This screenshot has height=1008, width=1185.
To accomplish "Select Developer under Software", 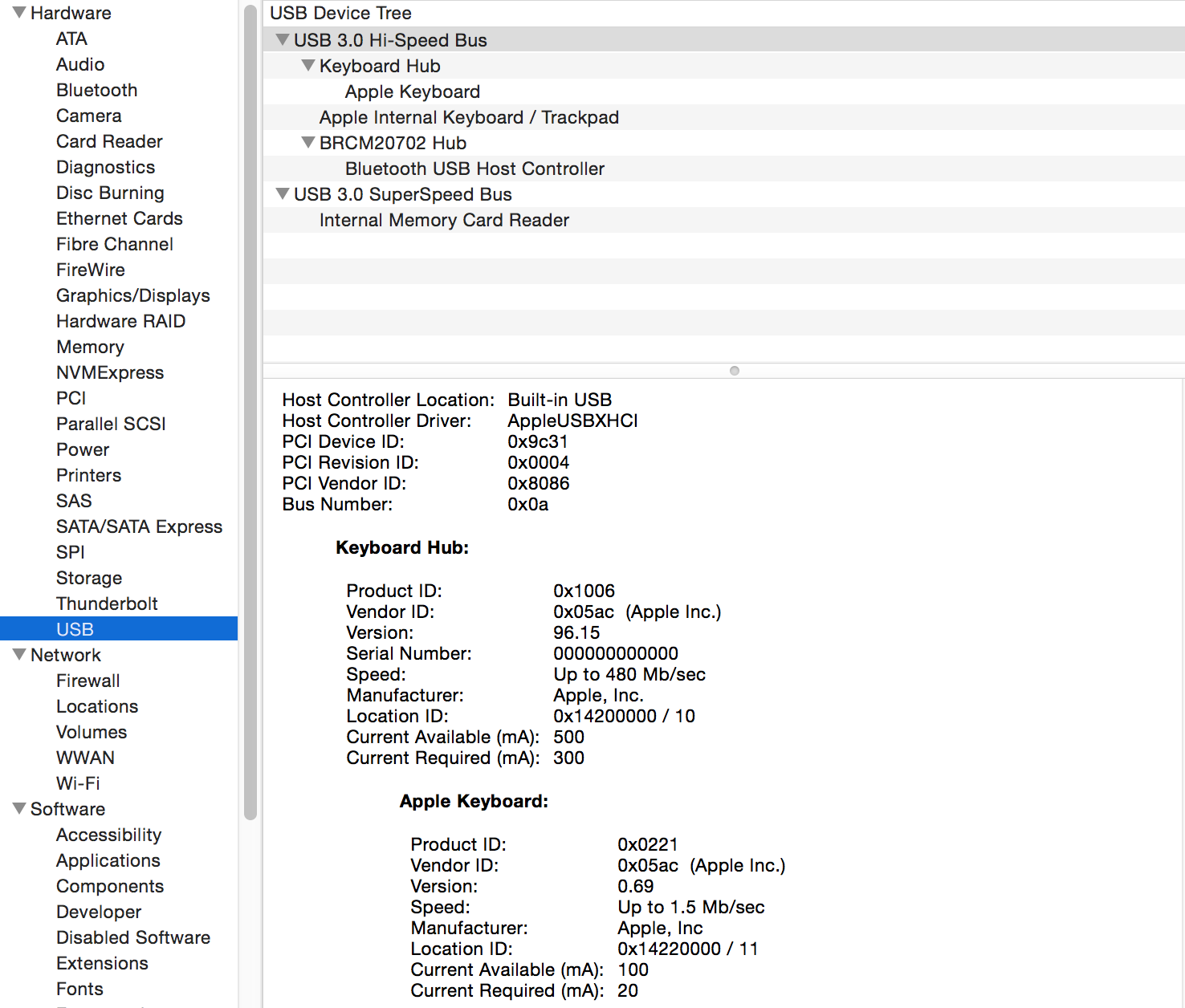I will (x=99, y=912).
